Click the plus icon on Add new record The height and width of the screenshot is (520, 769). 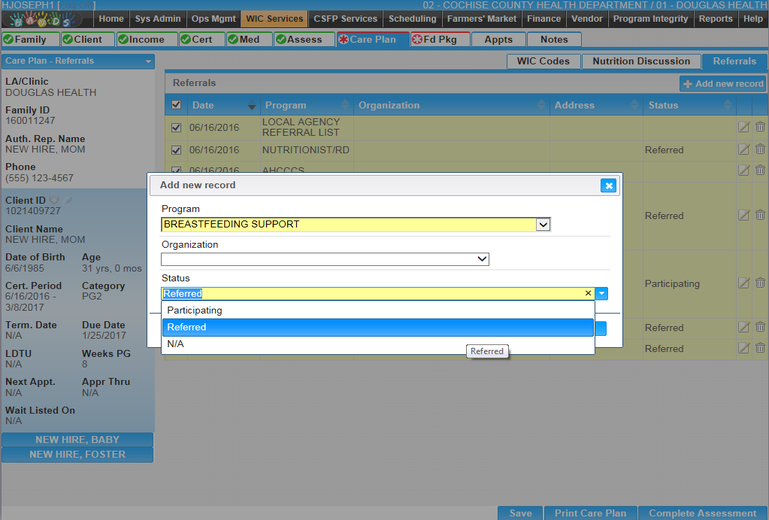[x=687, y=84]
